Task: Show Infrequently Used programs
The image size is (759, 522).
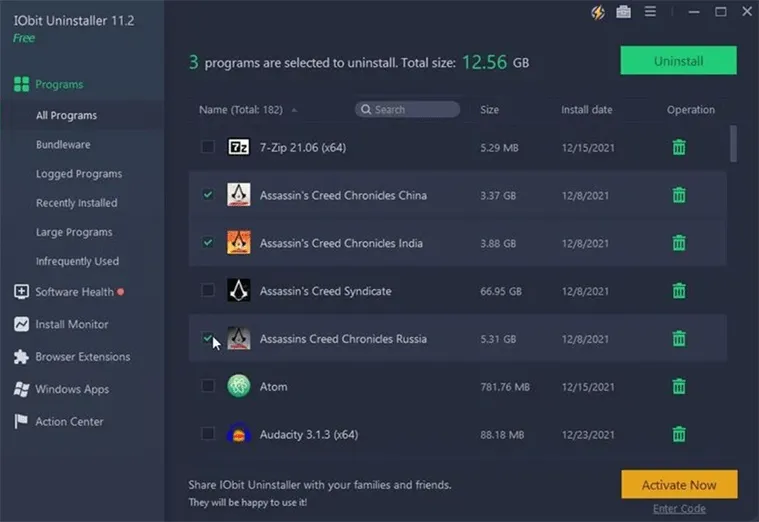Action: tap(77, 261)
